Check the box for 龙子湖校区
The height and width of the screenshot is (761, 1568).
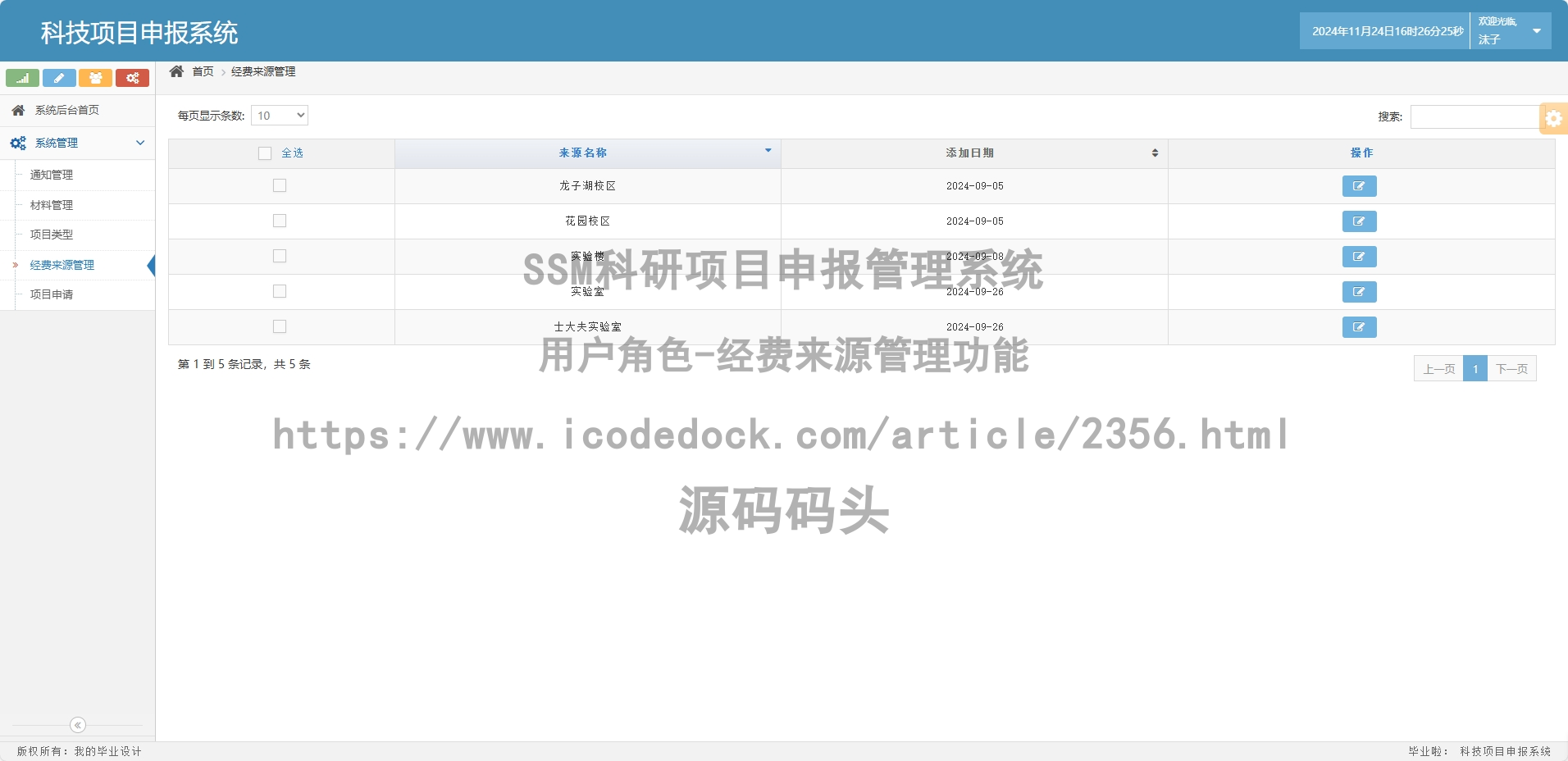click(280, 185)
